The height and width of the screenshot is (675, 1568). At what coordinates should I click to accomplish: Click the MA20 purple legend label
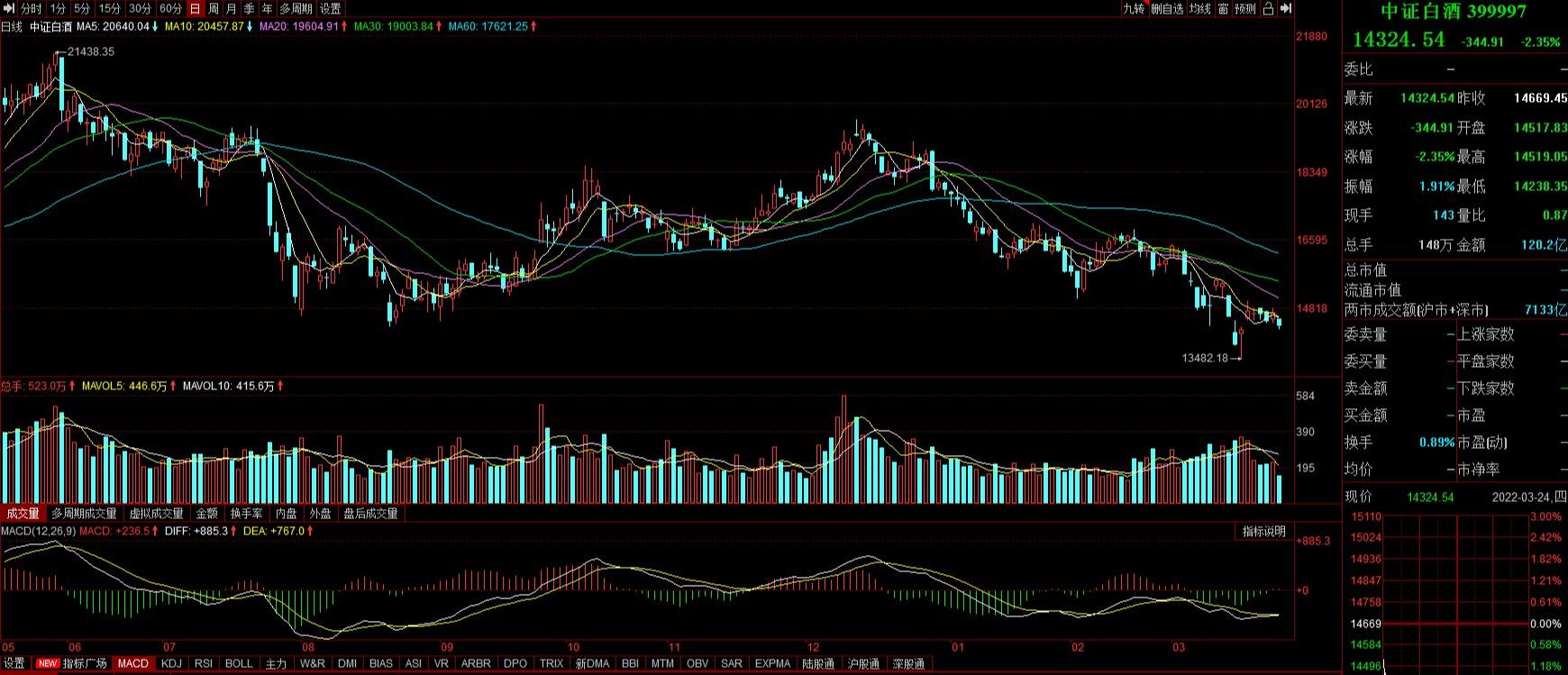[x=298, y=26]
